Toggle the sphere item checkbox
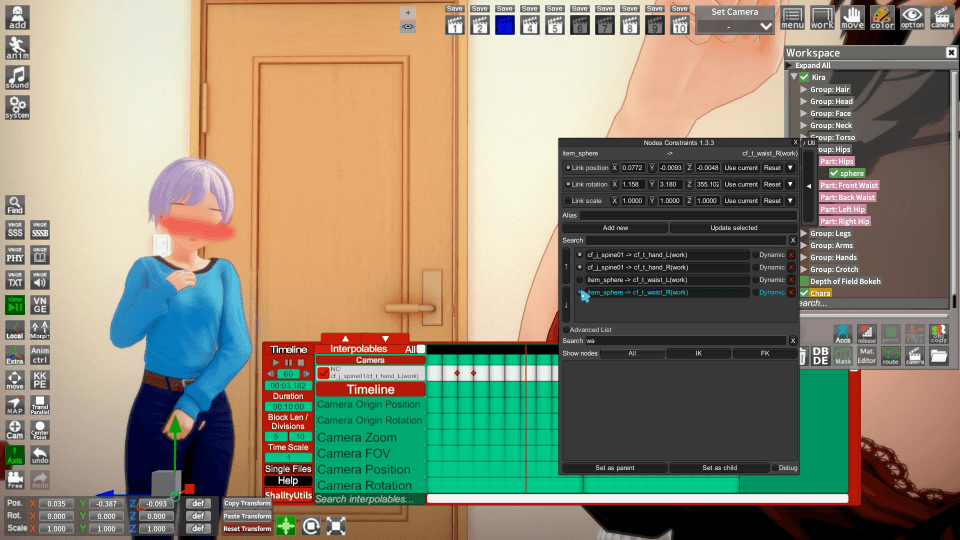Screen dimensions: 960x540 [834, 173]
